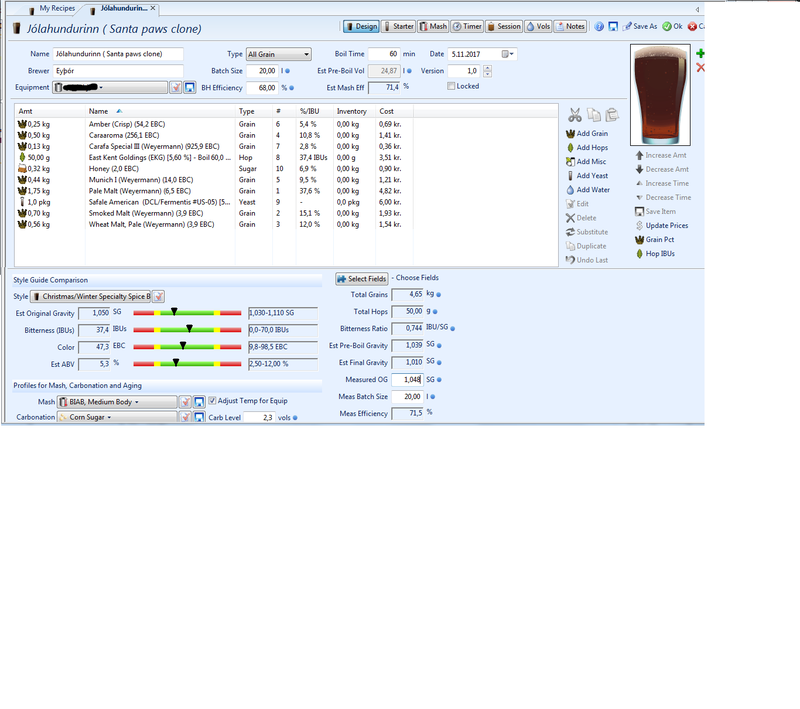Open the Mash view tab
This screenshot has width=800, height=709.
[433, 27]
